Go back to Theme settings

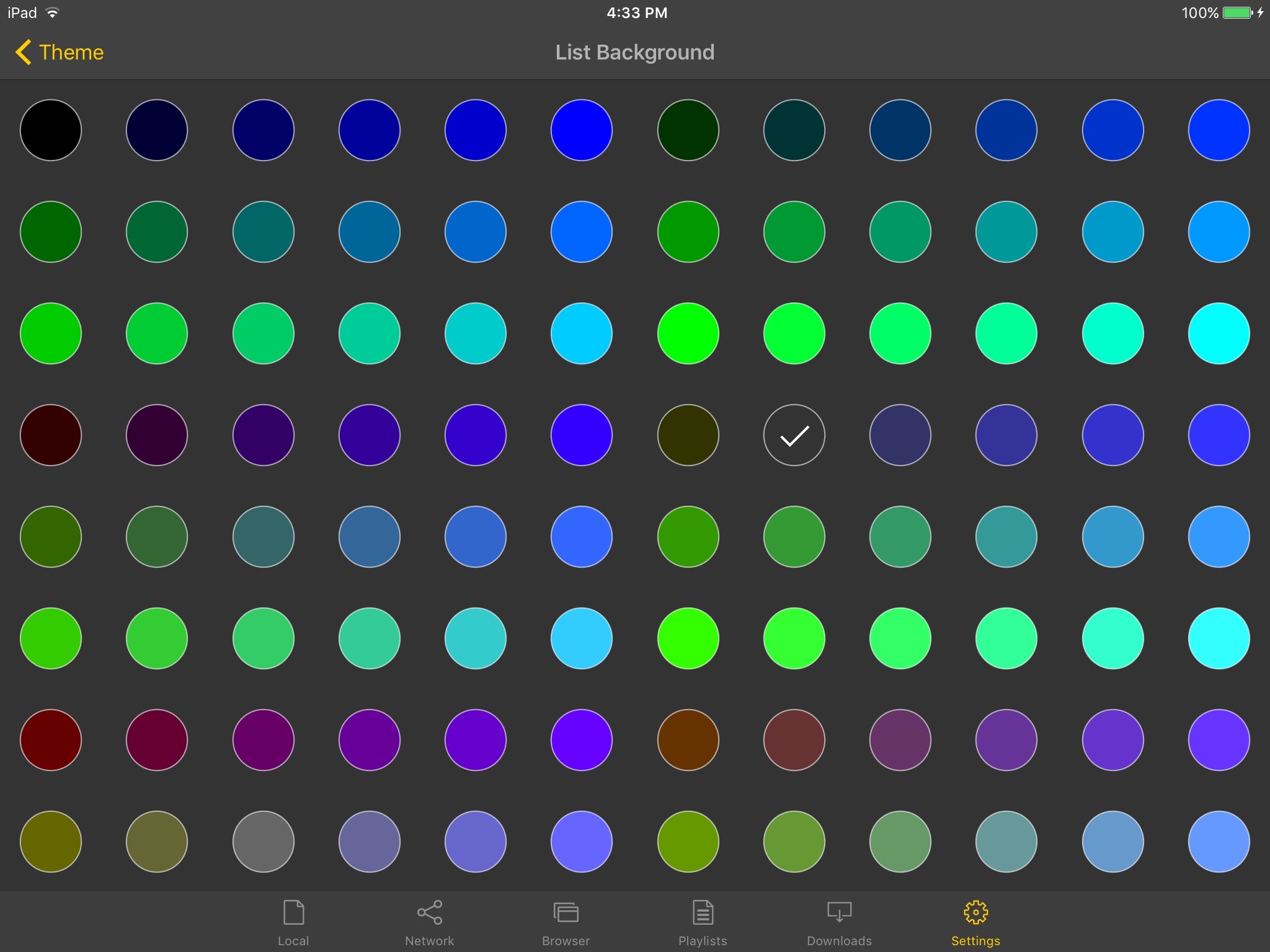[x=60, y=52]
